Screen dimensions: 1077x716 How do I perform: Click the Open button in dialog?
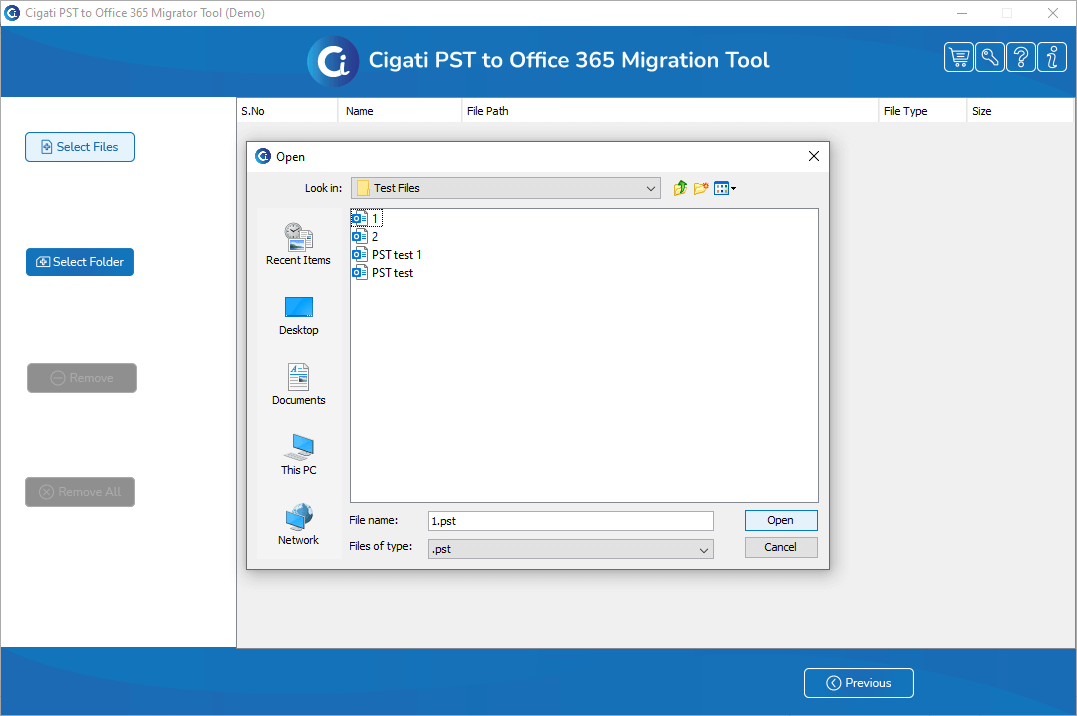tap(781, 520)
